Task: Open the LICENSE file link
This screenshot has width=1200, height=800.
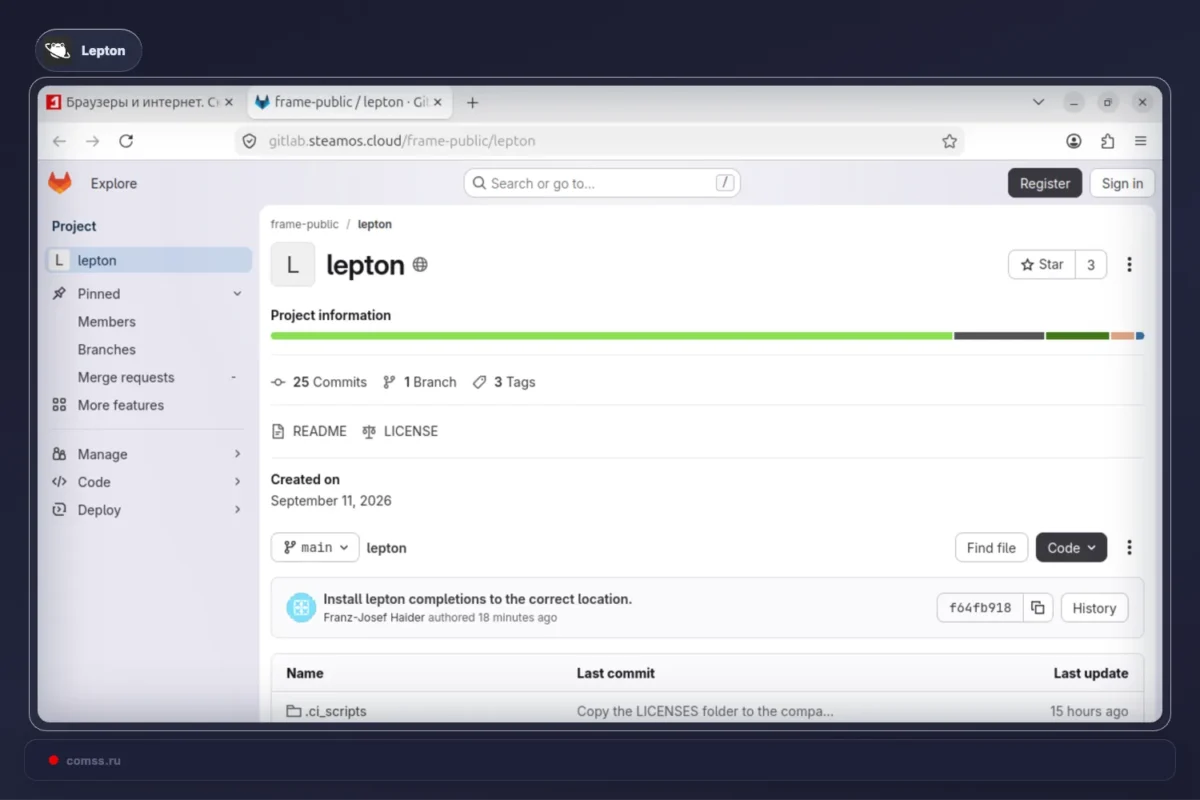Action: pos(400,431)
